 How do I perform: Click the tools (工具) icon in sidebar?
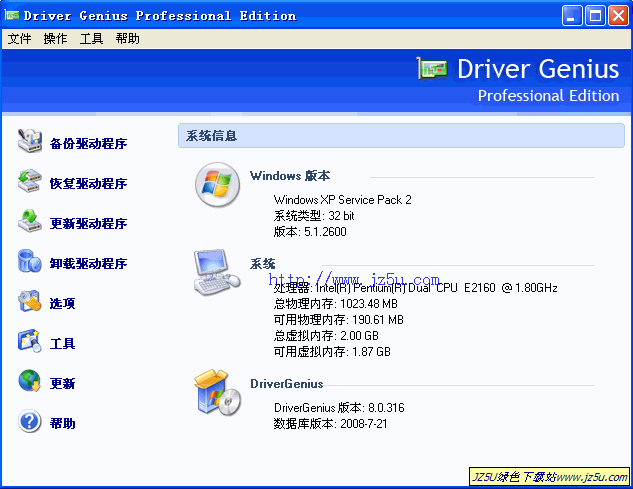pos(30,341)
